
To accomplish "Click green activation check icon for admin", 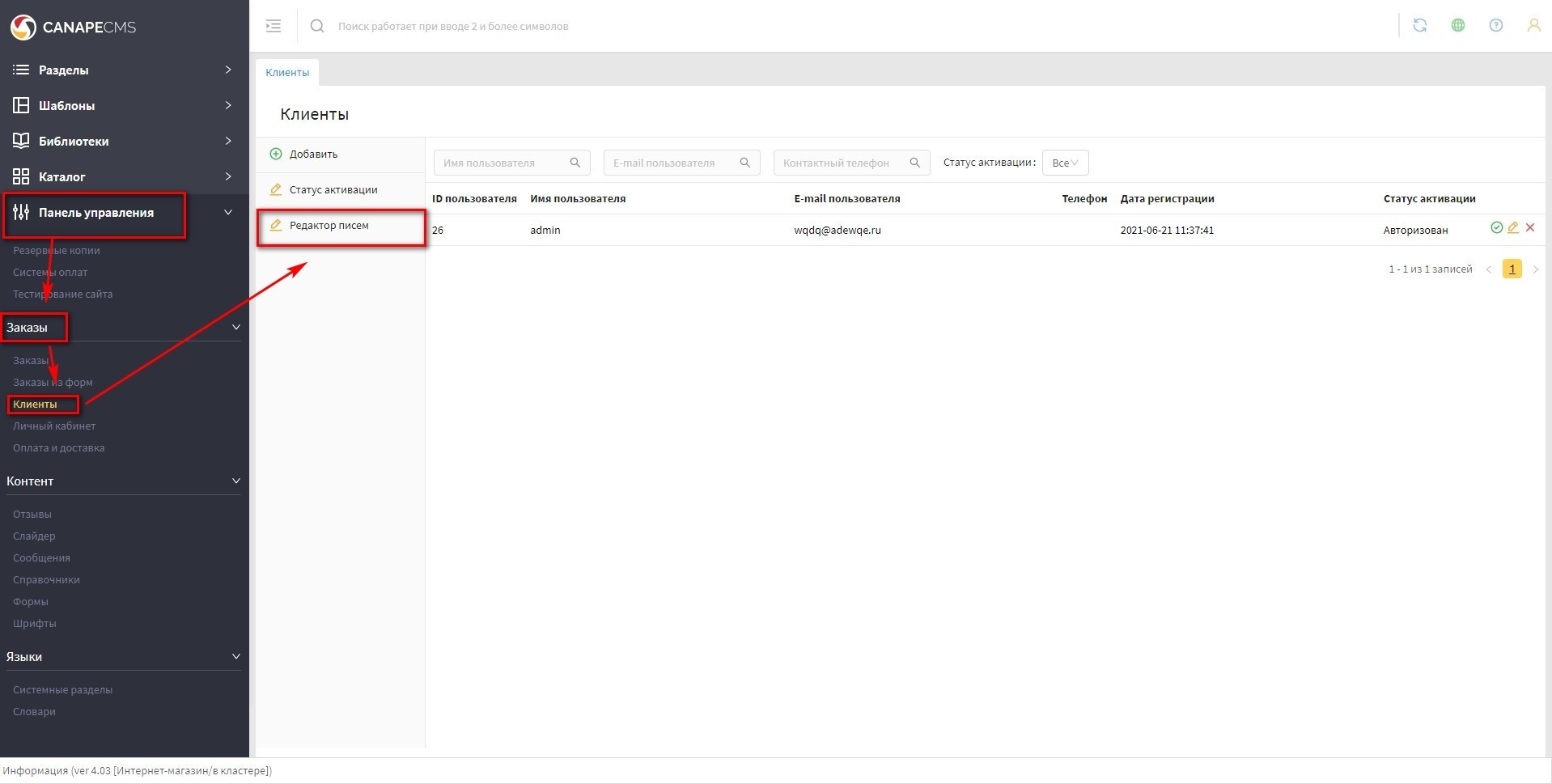I will (1496, 228).
